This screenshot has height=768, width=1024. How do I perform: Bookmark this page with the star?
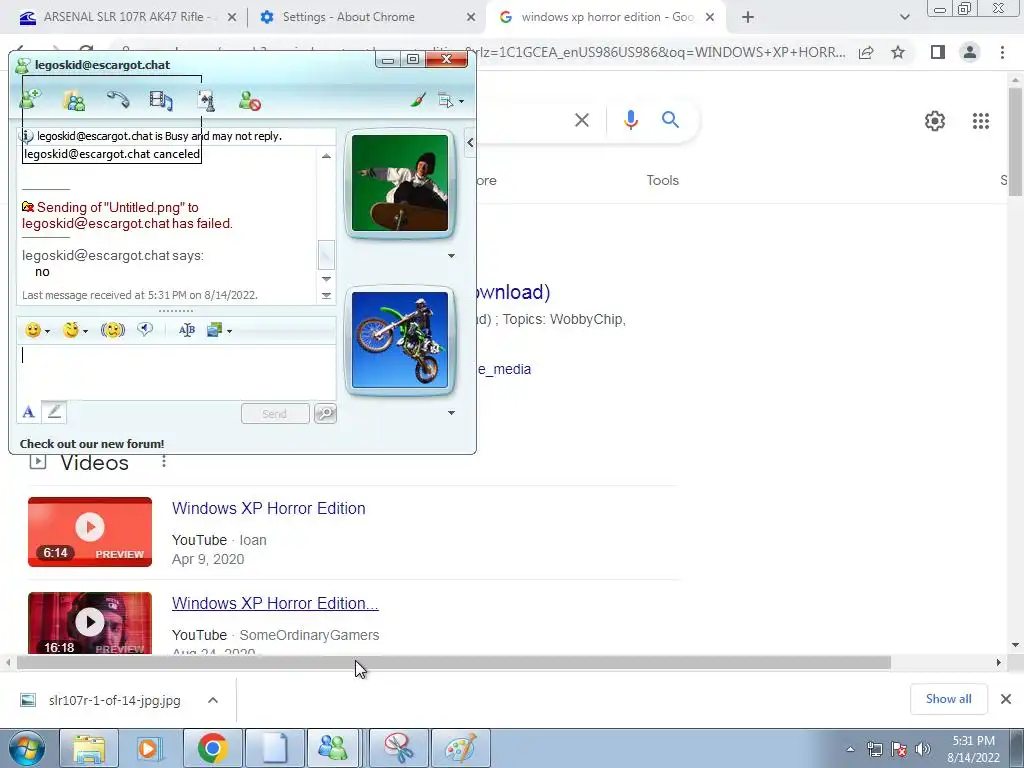point(898,52)
